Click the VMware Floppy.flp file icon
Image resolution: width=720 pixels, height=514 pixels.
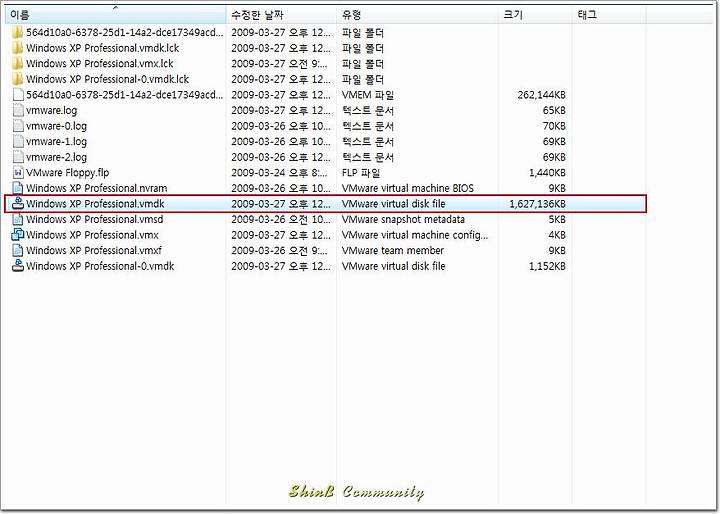click(x=18, y=173)
